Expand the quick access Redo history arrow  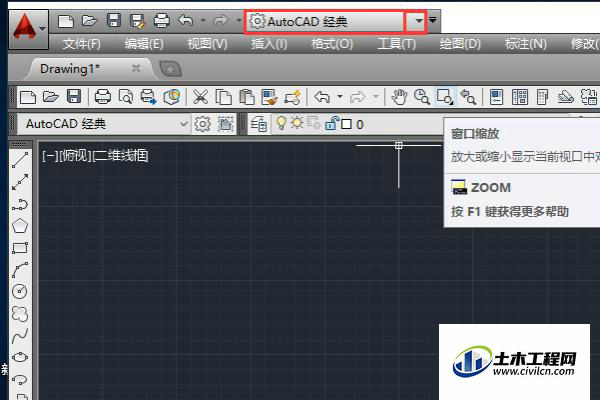(x=239, y=20)
